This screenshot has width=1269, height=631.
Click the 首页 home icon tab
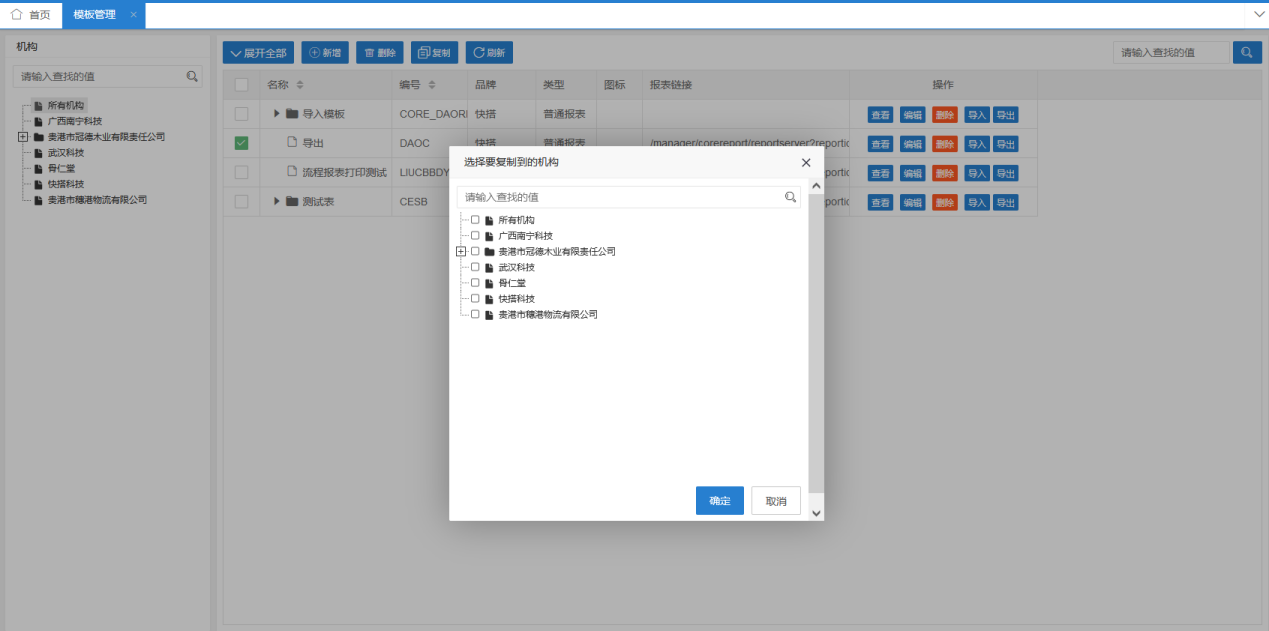click(x=30, y=15)
